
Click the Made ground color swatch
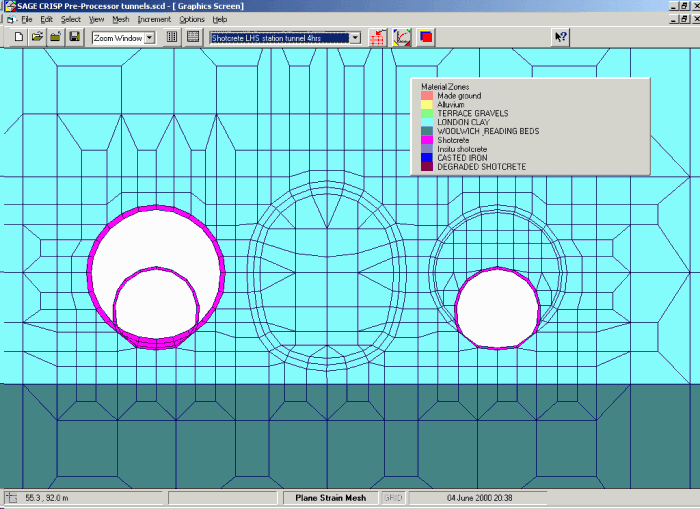427,96
